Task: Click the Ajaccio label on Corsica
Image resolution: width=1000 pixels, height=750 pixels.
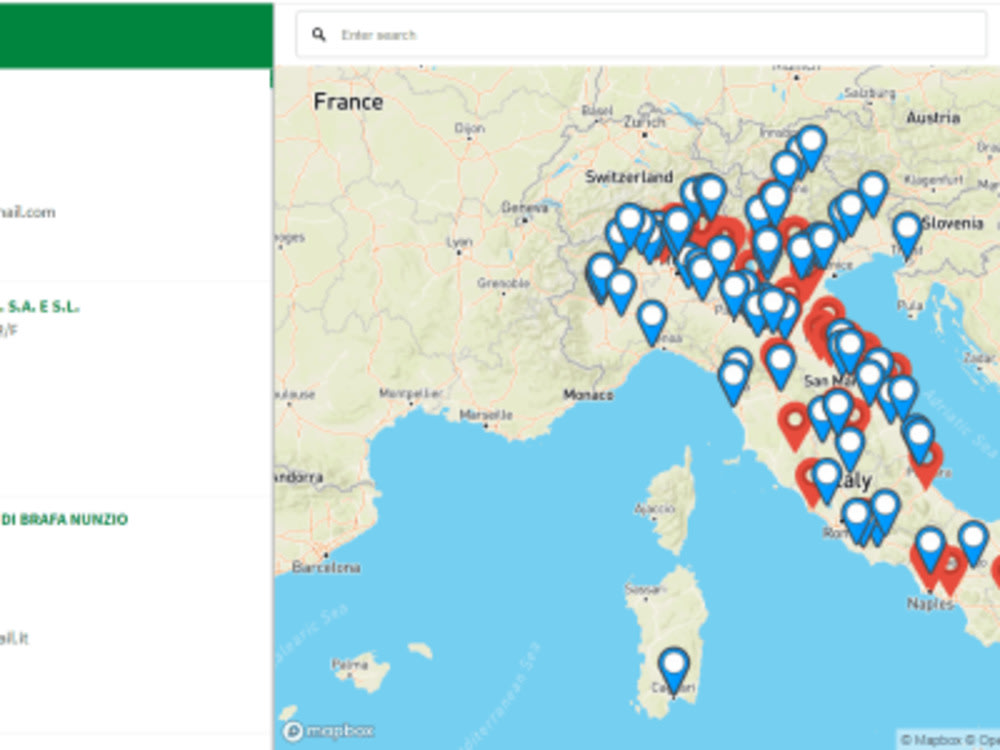Action: [x=654, y=508]
